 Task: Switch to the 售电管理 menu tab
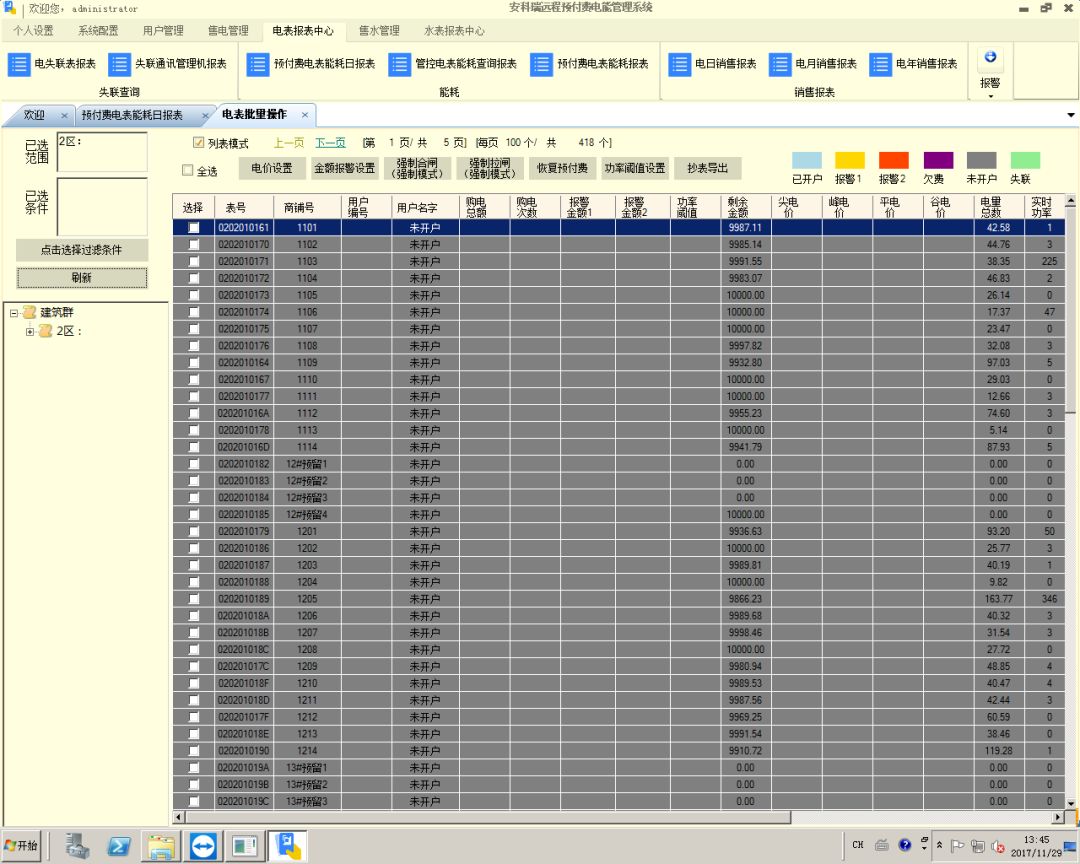[228, 30]
